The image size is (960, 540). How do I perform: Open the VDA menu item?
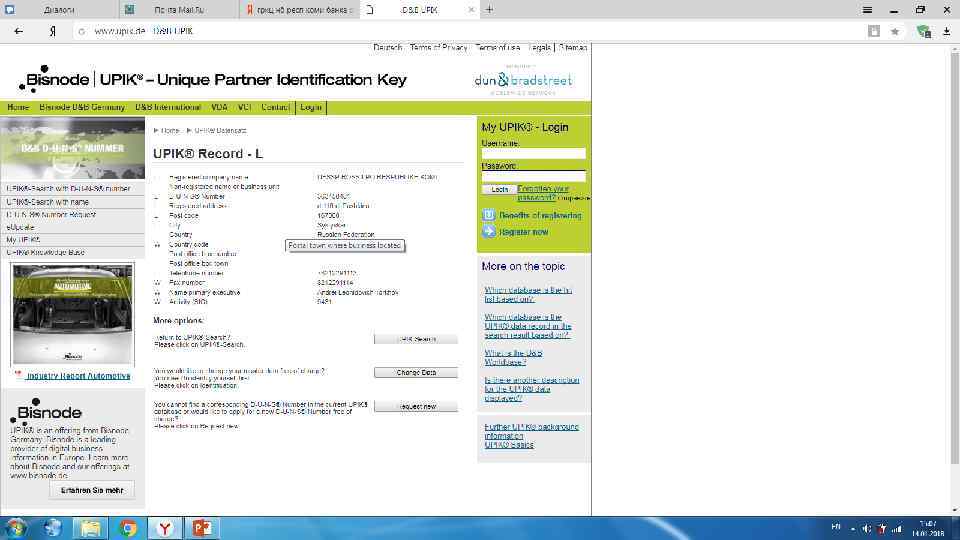(x=219, y=107)
